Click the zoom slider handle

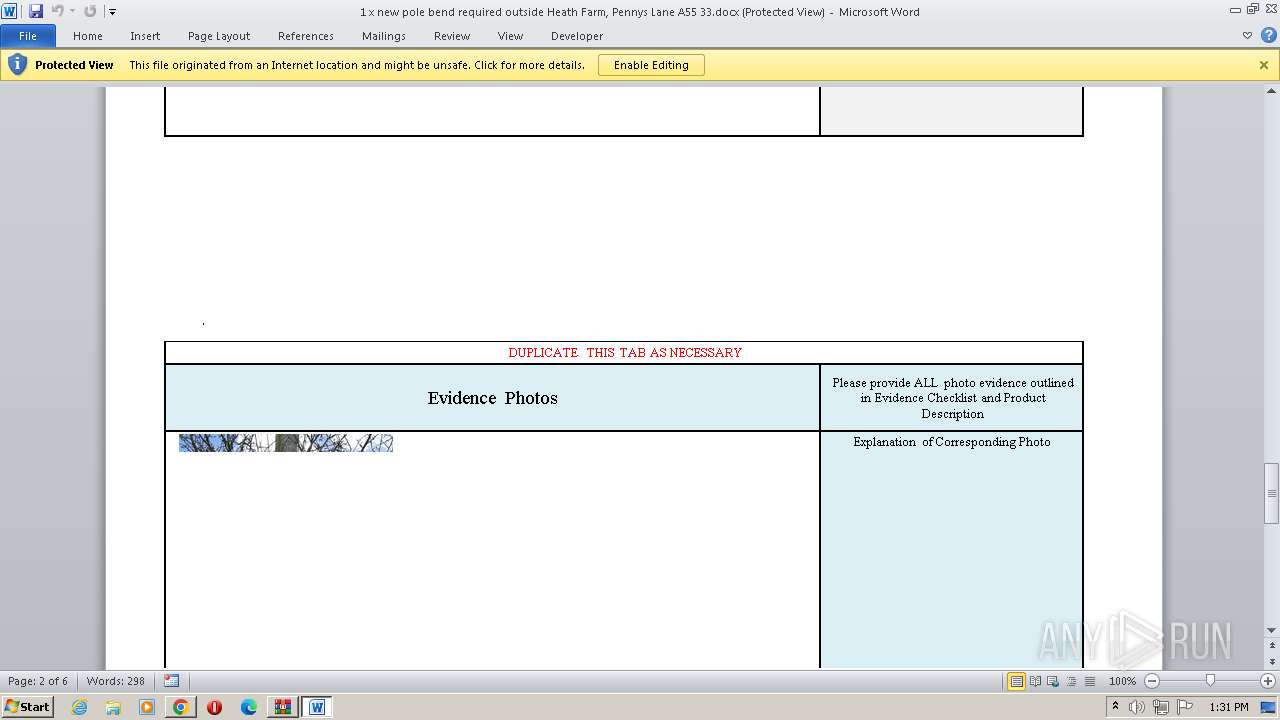pos(1210,681)
